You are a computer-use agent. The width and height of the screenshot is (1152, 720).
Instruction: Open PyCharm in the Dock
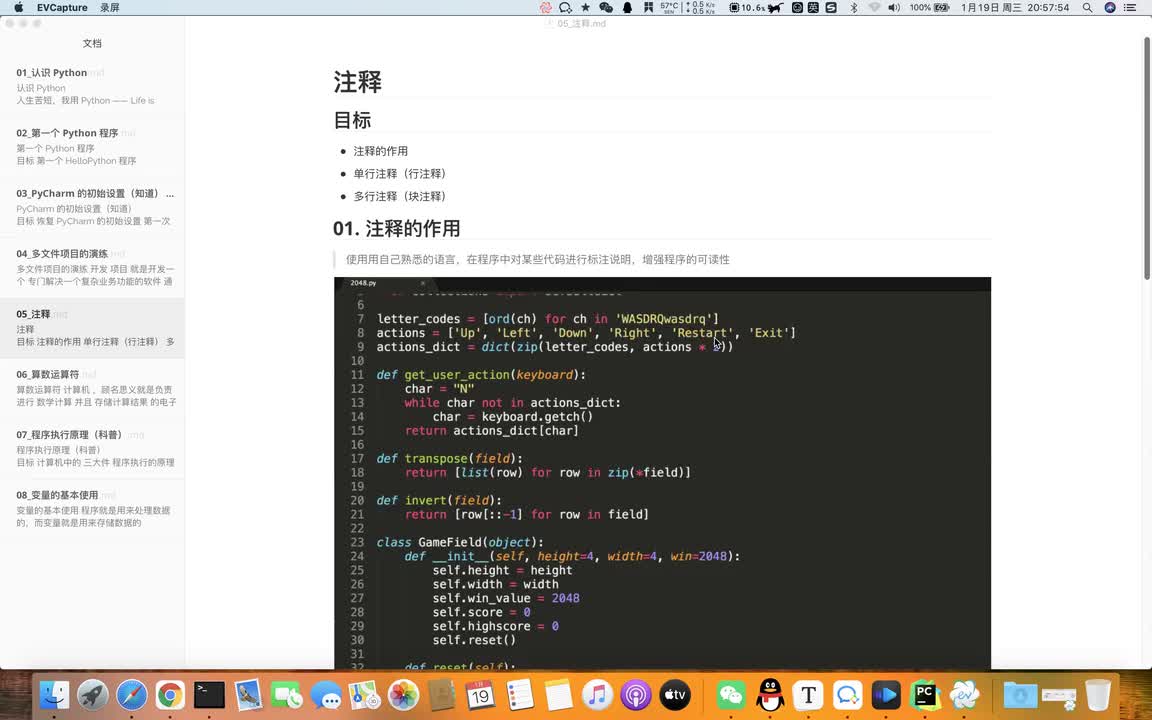(x=925, y=694)
